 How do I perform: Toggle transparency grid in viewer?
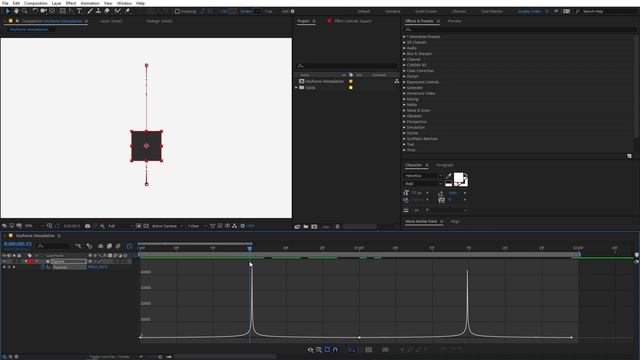tap(146, 226)
